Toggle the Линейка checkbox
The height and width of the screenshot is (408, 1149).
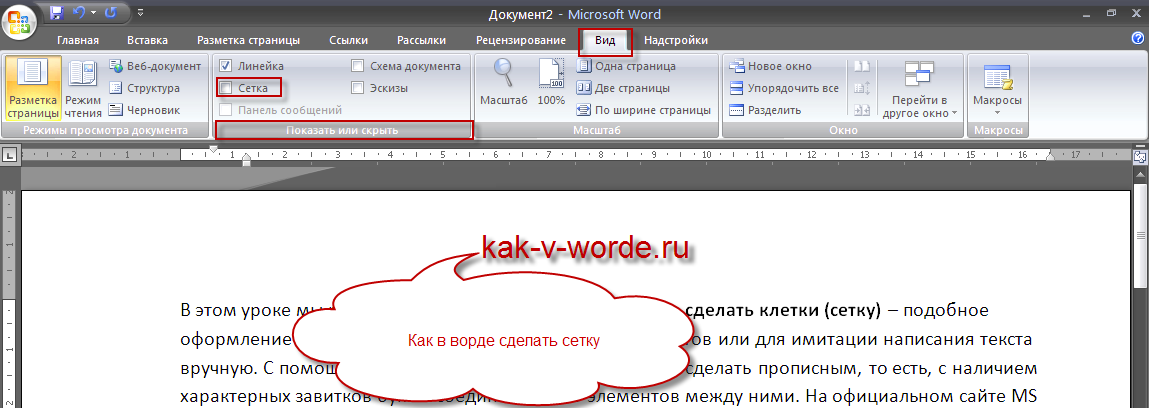coord(226,66)
